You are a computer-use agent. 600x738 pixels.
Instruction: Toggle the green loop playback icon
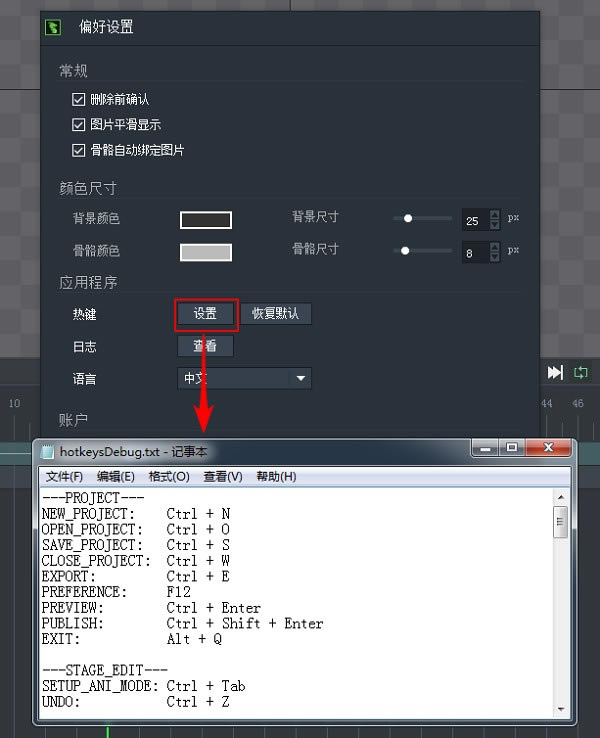581,372
